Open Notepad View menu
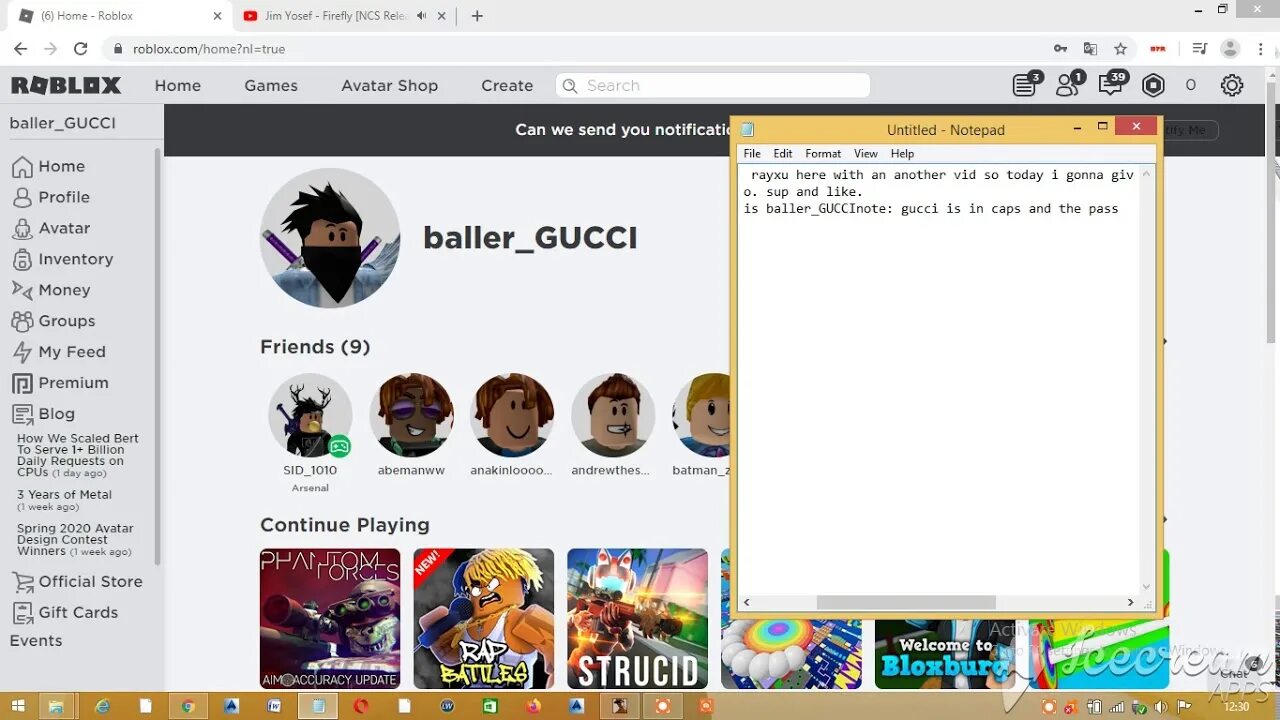The image size is (1280, 720). tap(866, 153)
